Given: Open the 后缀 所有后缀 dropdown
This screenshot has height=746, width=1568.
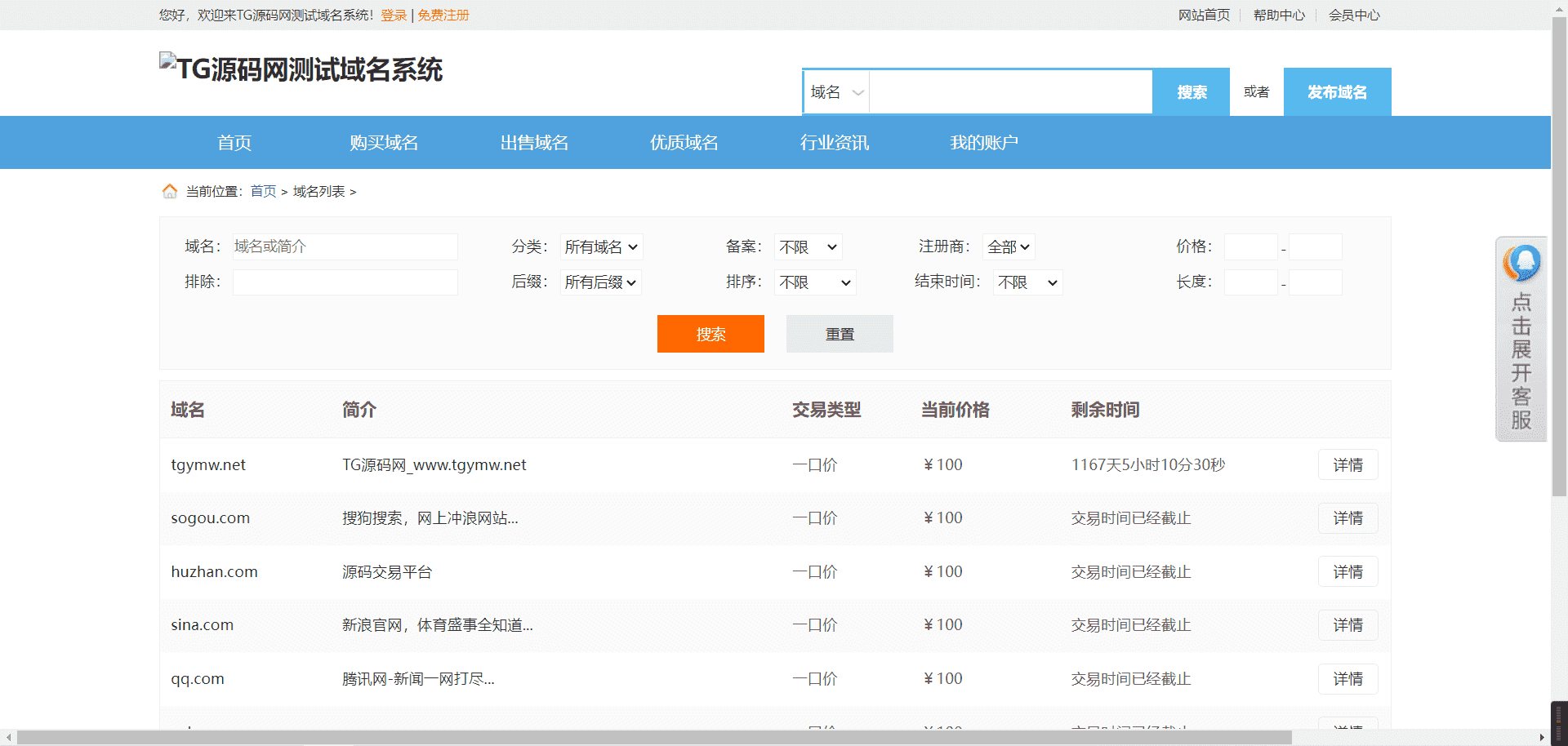Looking at the screenshot, I should pos(600,282).
